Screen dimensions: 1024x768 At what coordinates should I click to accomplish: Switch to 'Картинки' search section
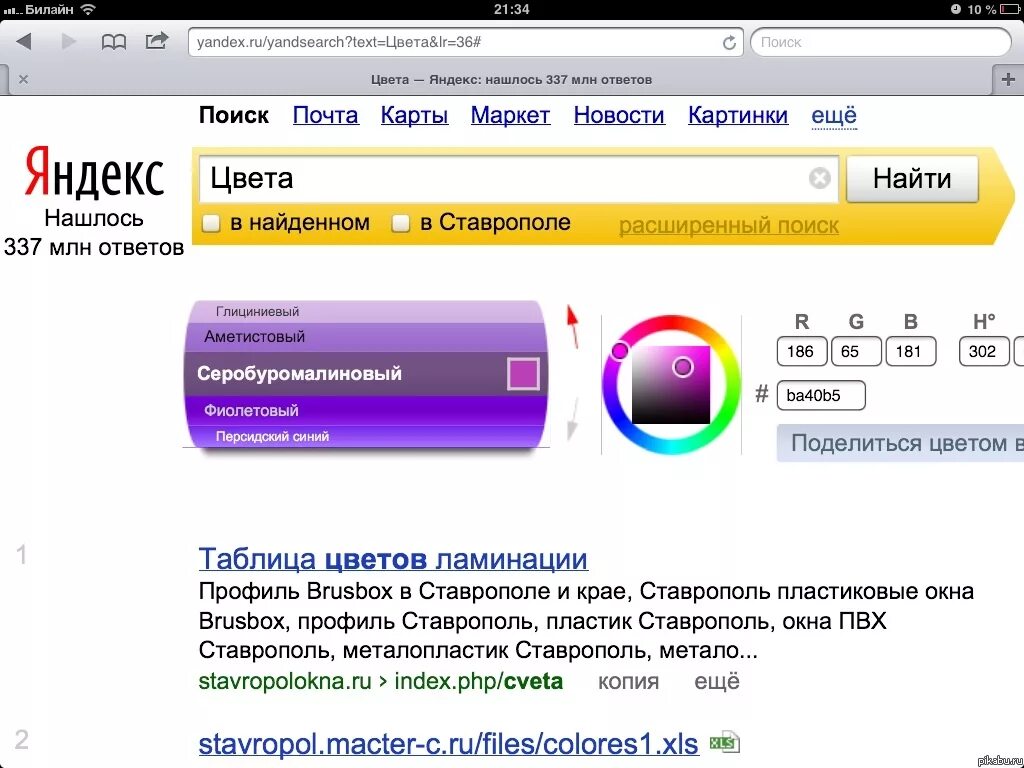pos(737,115)
